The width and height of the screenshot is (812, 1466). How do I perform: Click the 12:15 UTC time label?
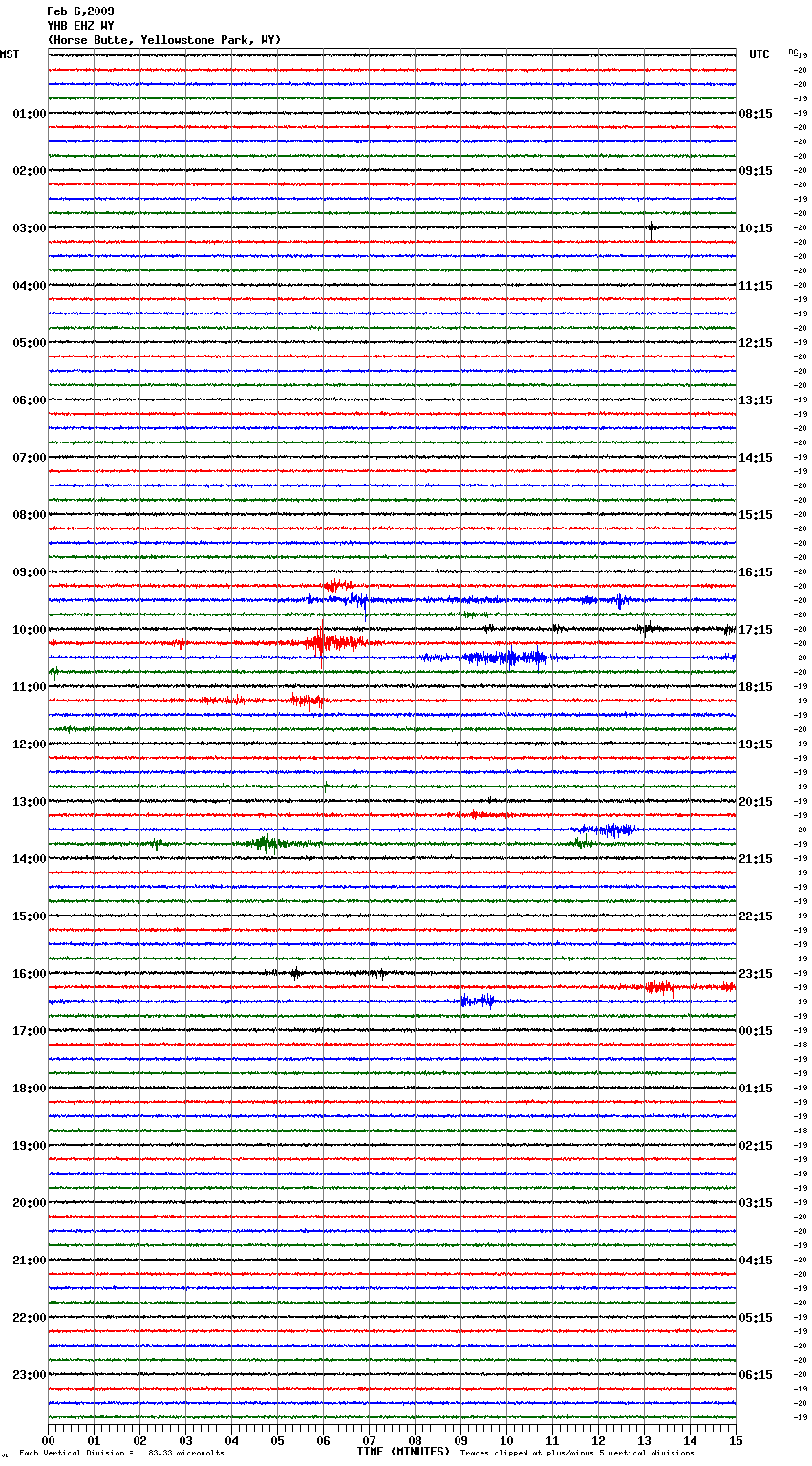[756, 343]
